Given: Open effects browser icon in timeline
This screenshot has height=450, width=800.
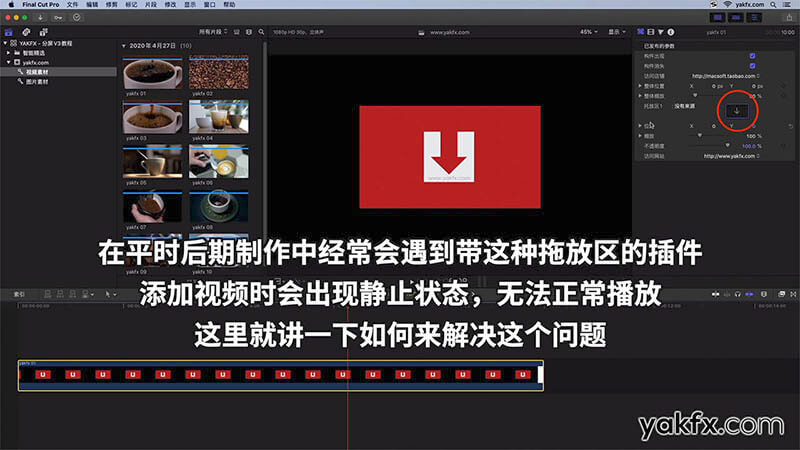Looking at the screenshot, I should pos(782,294).
